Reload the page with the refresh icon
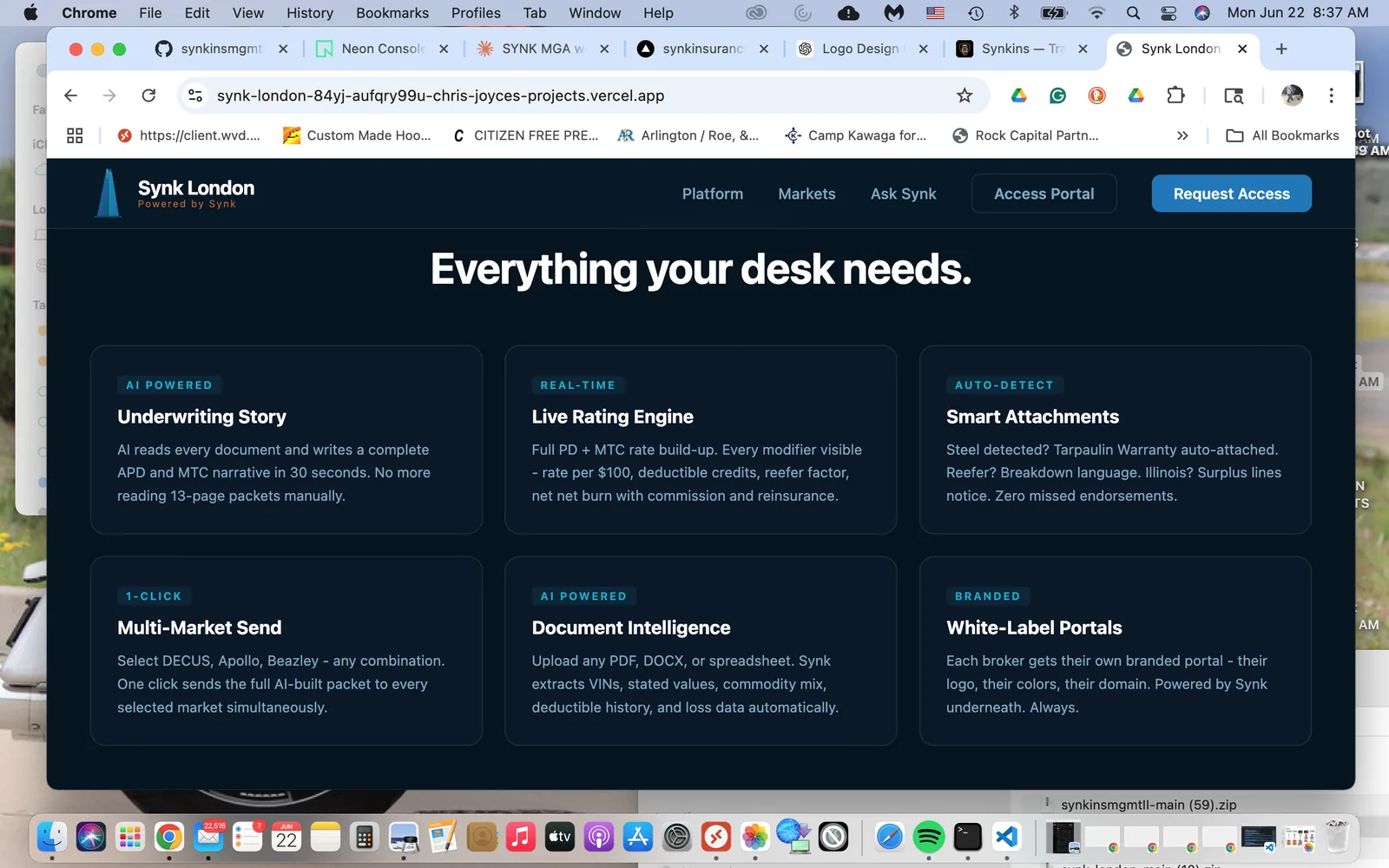Image resolution: width=1389 pixels, height=868 pixels. (x=148, y=95)
